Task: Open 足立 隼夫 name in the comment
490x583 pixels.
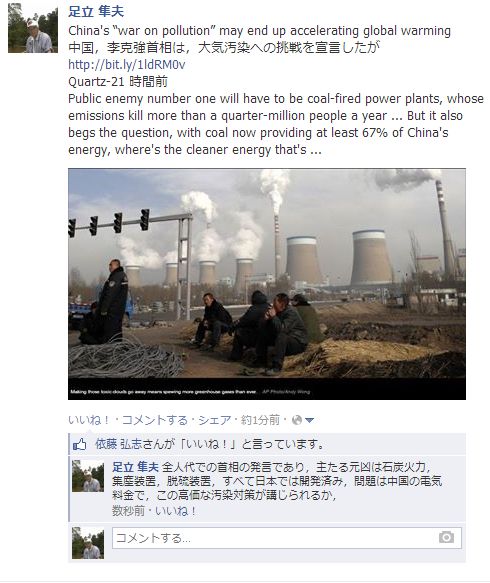Action: pyautogui.click(x=135, y=467)
